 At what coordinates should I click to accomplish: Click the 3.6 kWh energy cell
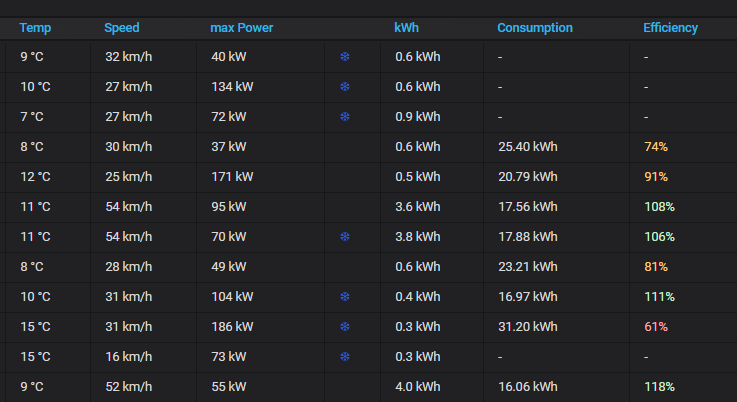pos(418,206)
